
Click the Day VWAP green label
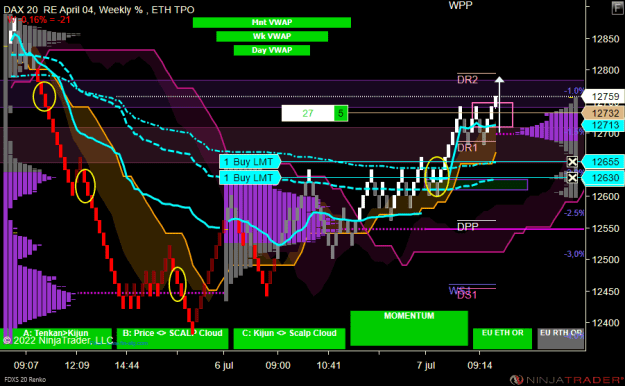(272, 50)
